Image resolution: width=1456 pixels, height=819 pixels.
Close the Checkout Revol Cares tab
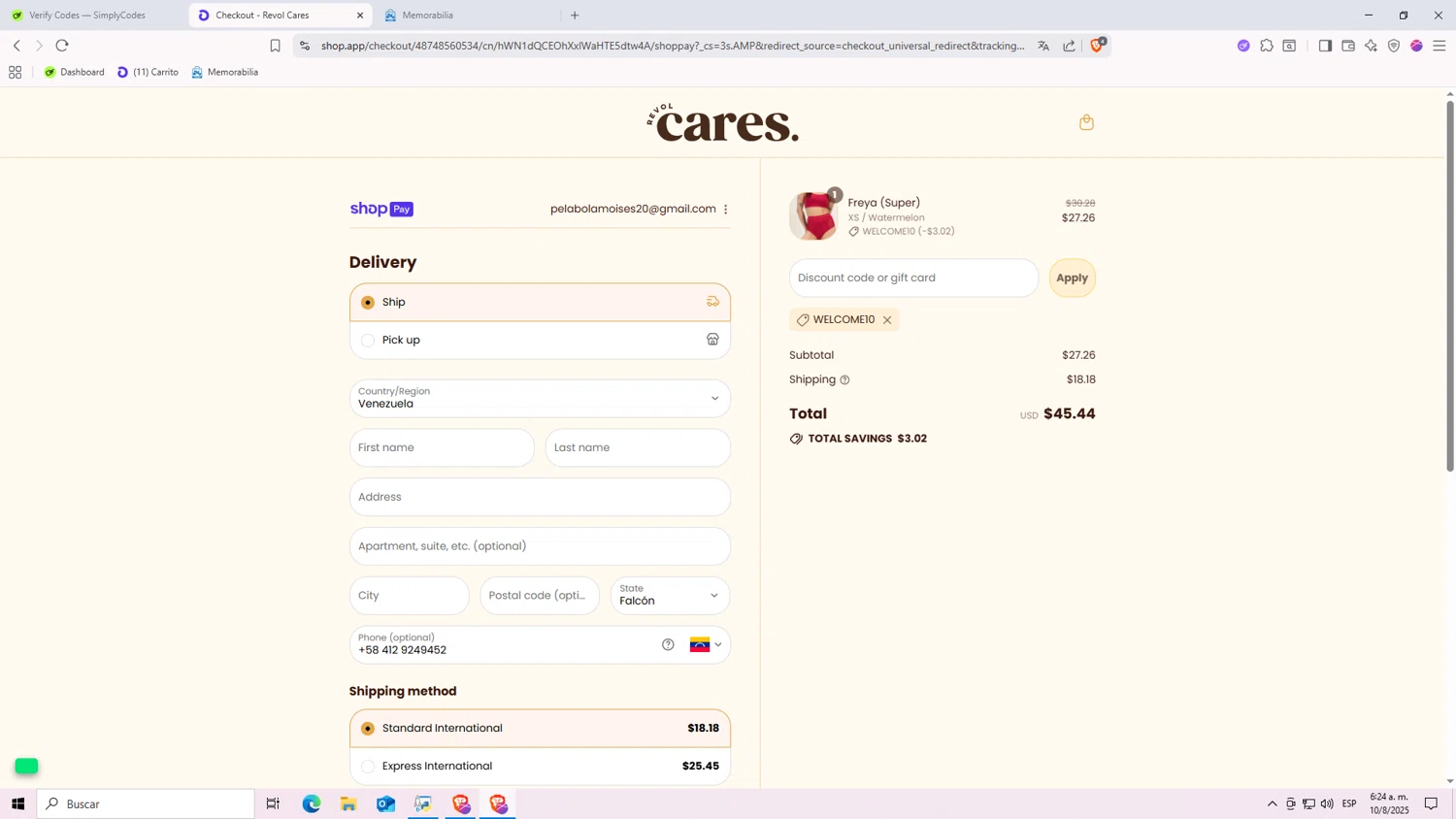360,16
